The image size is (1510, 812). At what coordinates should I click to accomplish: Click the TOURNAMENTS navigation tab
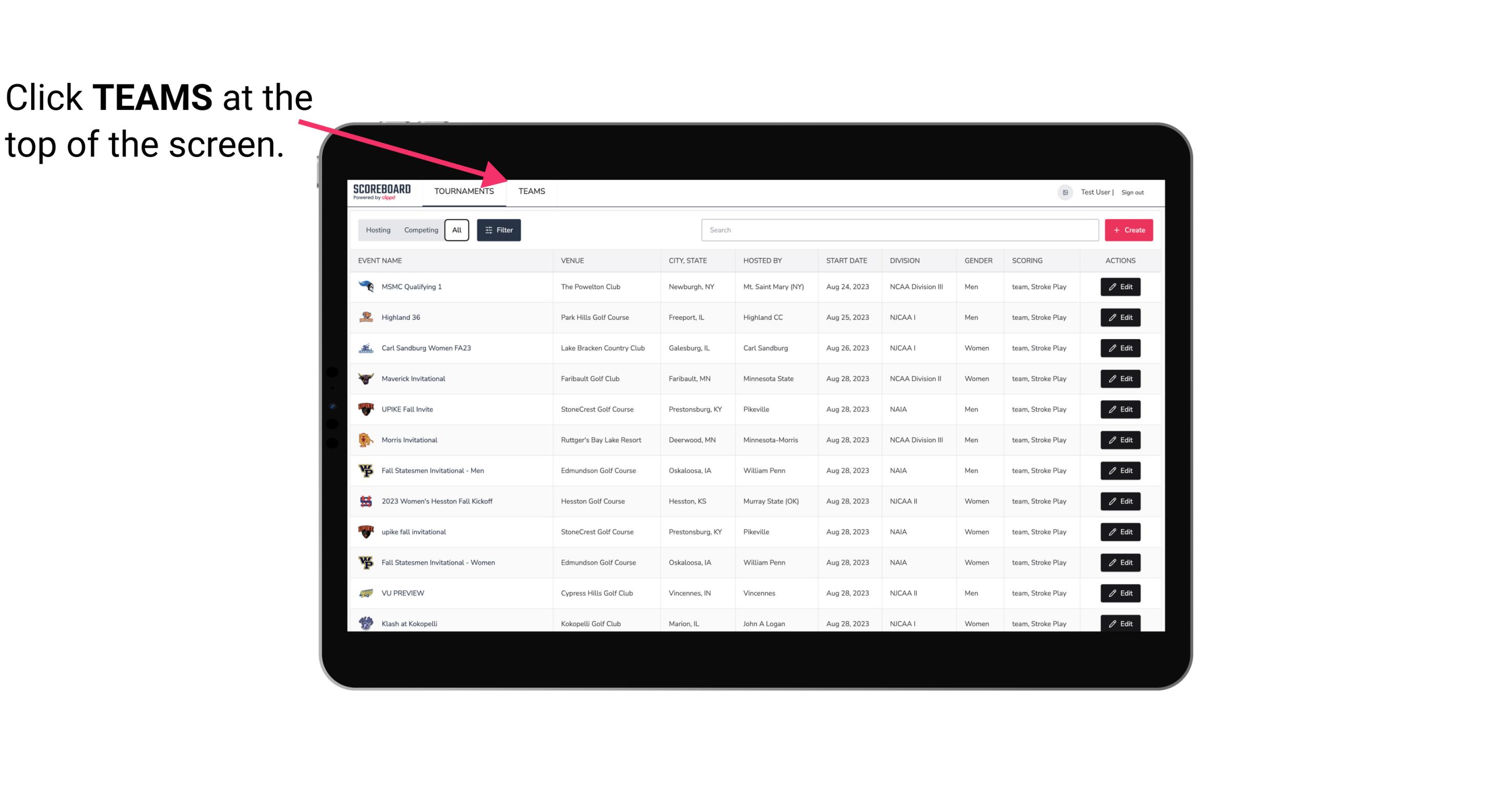pos(463,191)
